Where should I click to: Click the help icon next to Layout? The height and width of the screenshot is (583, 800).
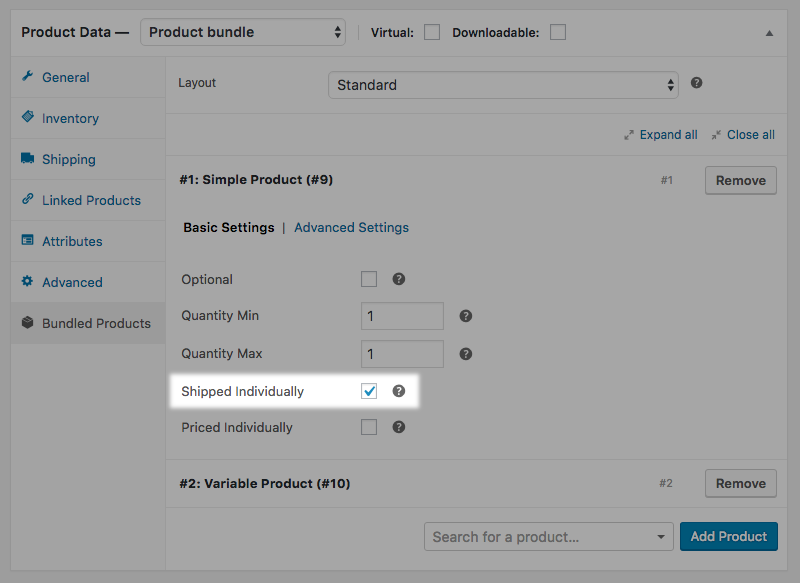(x=696, y=83)
